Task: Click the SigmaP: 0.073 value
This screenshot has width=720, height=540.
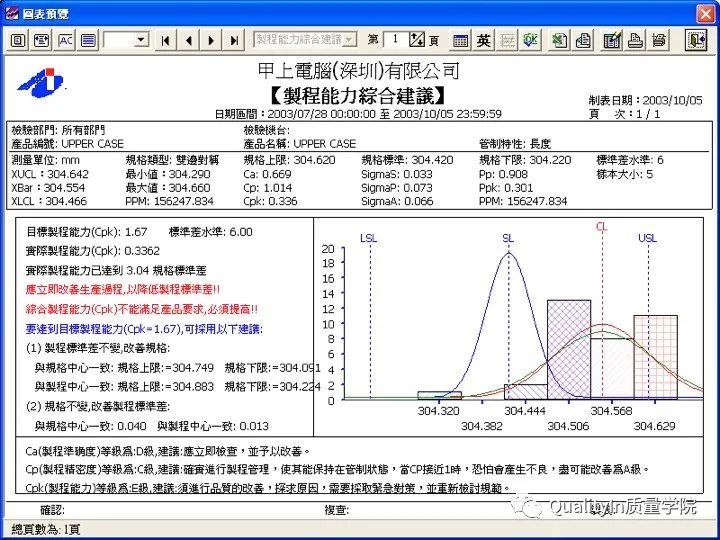Action: point(397,188)
